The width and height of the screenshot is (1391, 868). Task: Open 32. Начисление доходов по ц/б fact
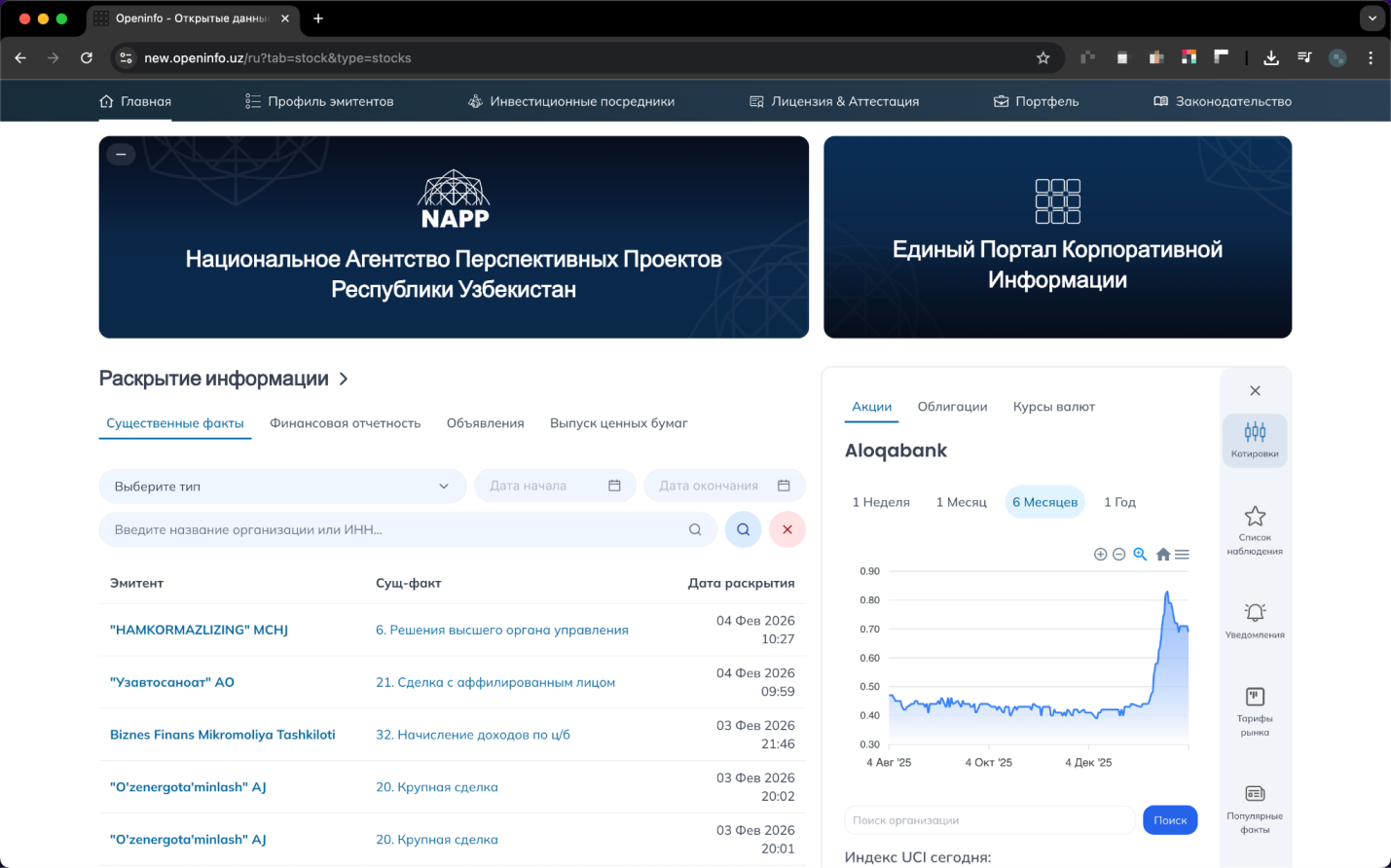[473, 735]
